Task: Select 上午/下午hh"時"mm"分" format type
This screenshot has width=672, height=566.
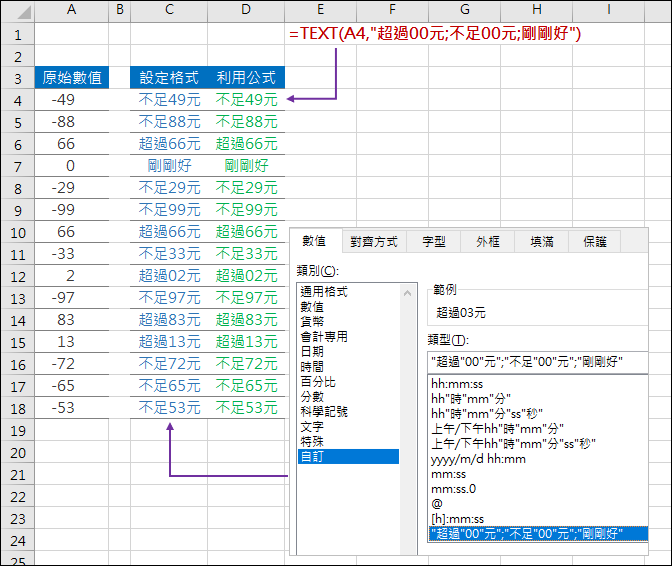Action: pos(538,429)
